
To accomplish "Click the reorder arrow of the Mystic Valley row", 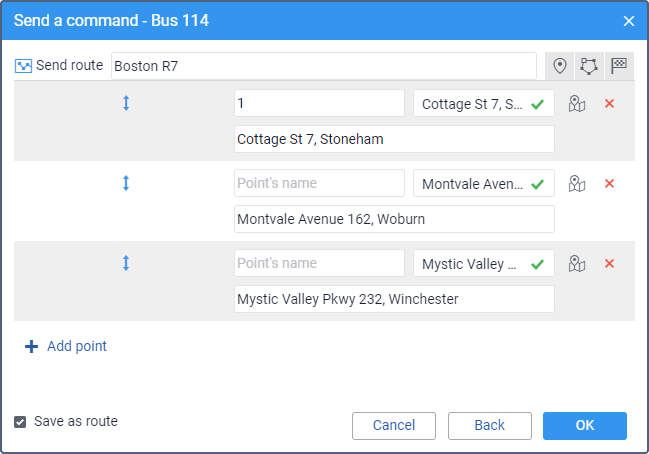I will pyautogui.click(x=126, y=263).
